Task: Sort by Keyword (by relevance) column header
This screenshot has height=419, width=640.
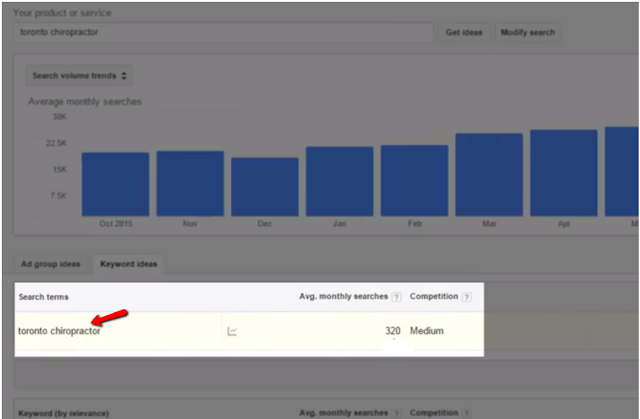Action: tap(64, 413)
